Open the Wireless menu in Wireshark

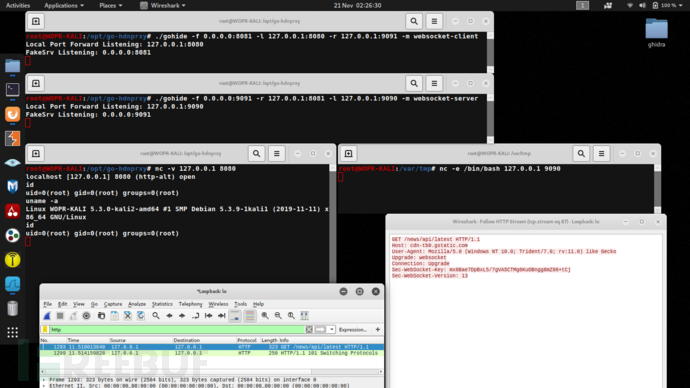coord(218,304)
